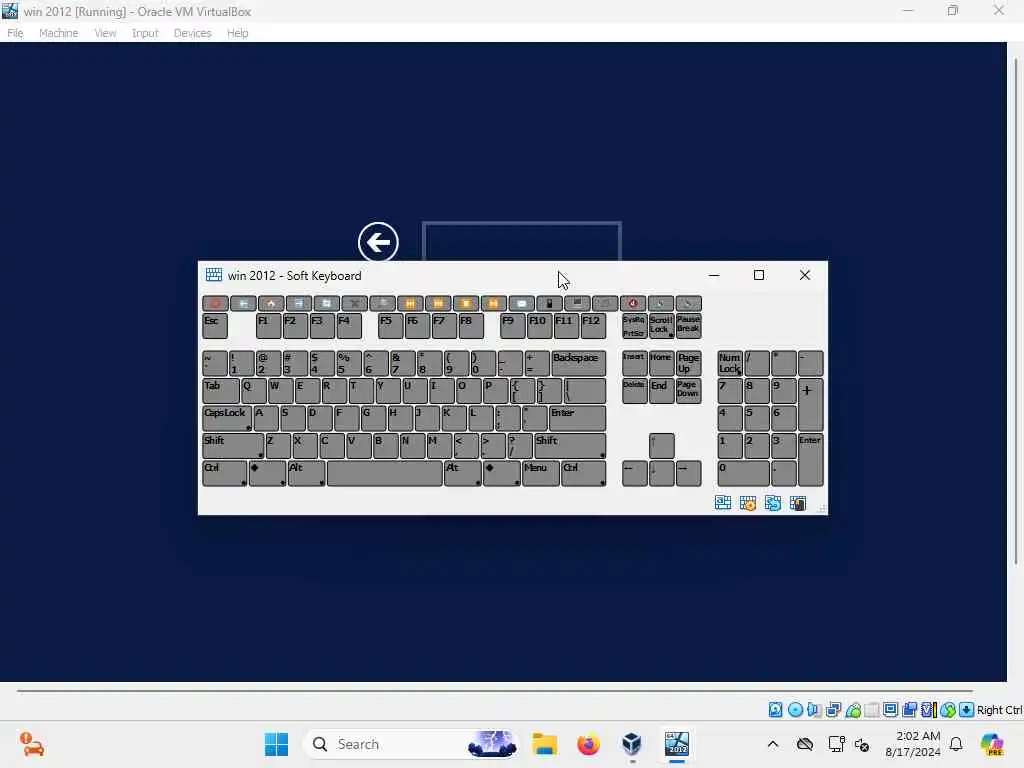Viewport: 1024px width, 768px height.
Task: Open keyboard layout list in Soft Keyboard footer
Action: 723,503
